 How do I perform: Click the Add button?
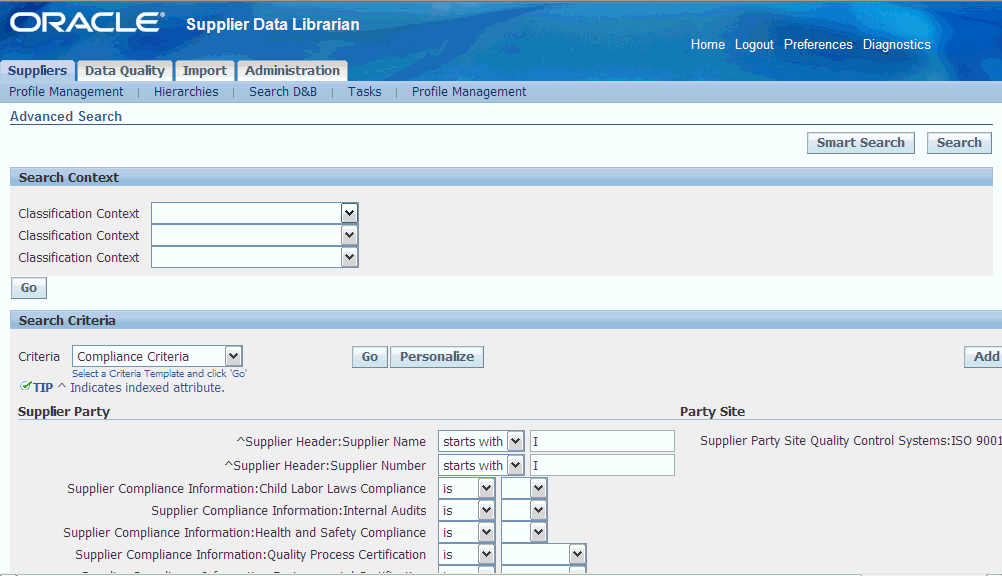[985, 357]
